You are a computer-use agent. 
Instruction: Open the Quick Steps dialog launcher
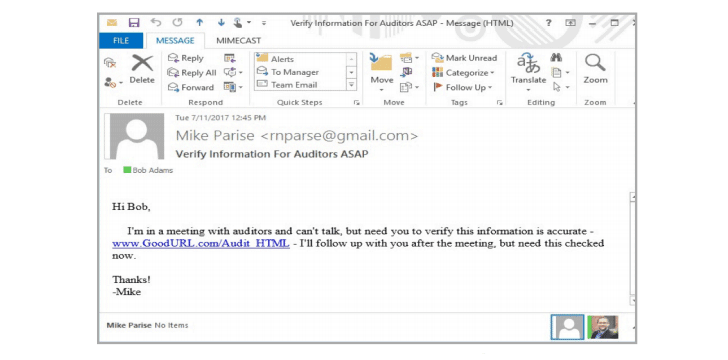(x=357, y=103)
